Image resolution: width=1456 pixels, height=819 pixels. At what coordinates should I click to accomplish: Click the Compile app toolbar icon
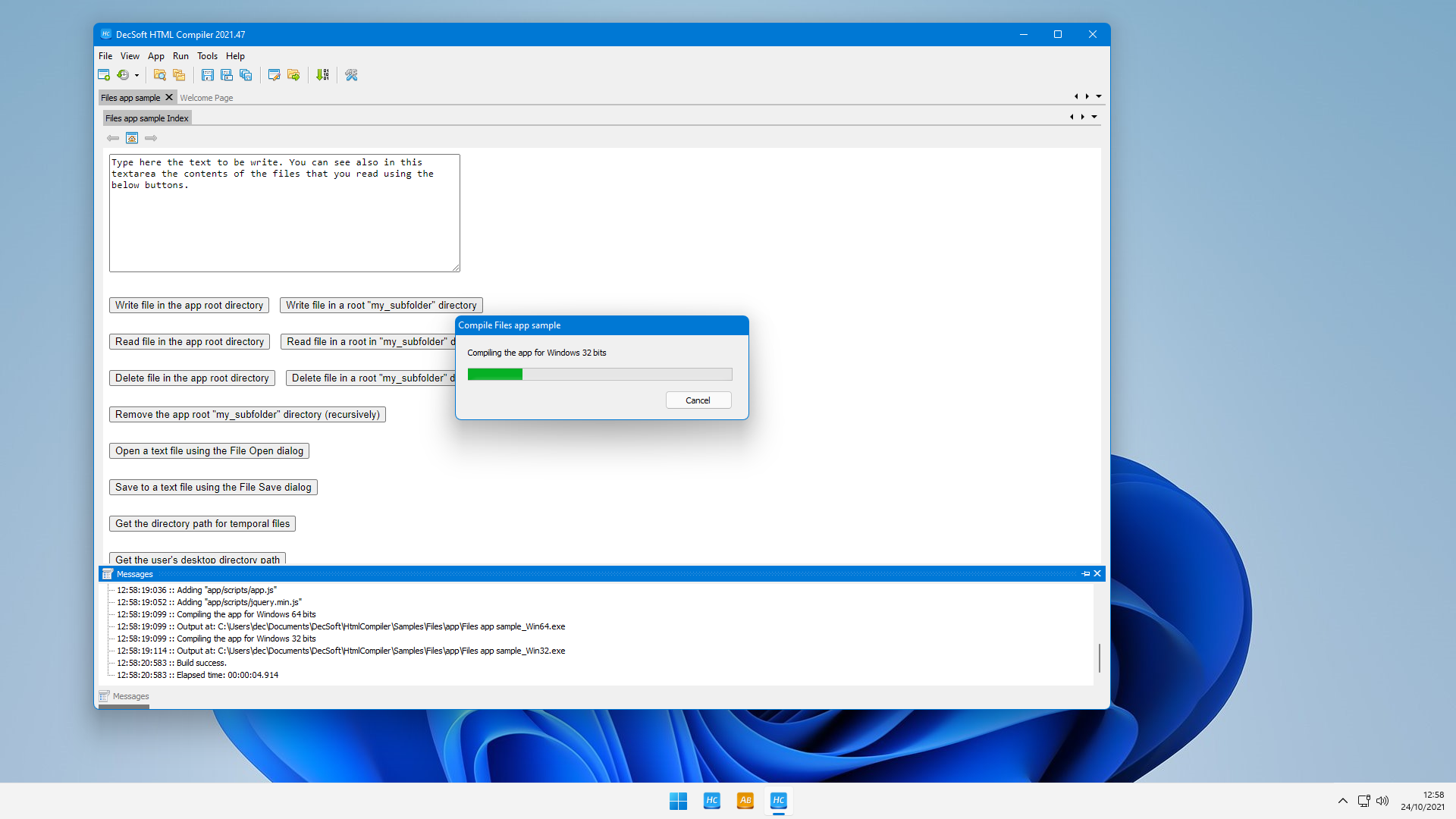pos(322,75)
